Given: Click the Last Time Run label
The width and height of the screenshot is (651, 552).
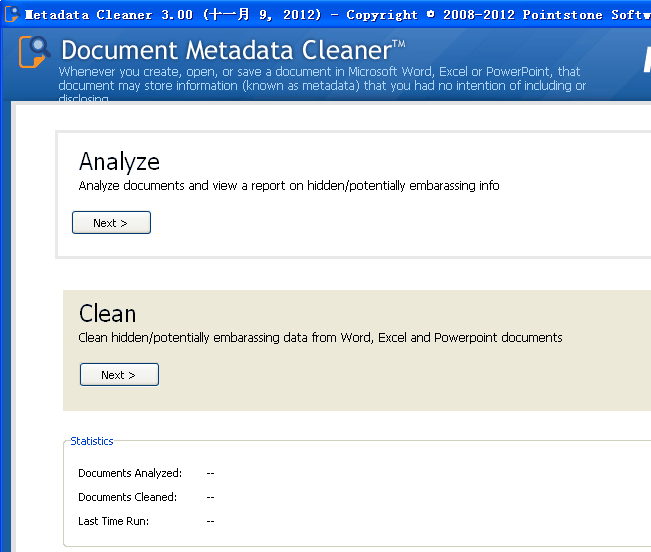Looking at the screenshot, I should (113, 521).
